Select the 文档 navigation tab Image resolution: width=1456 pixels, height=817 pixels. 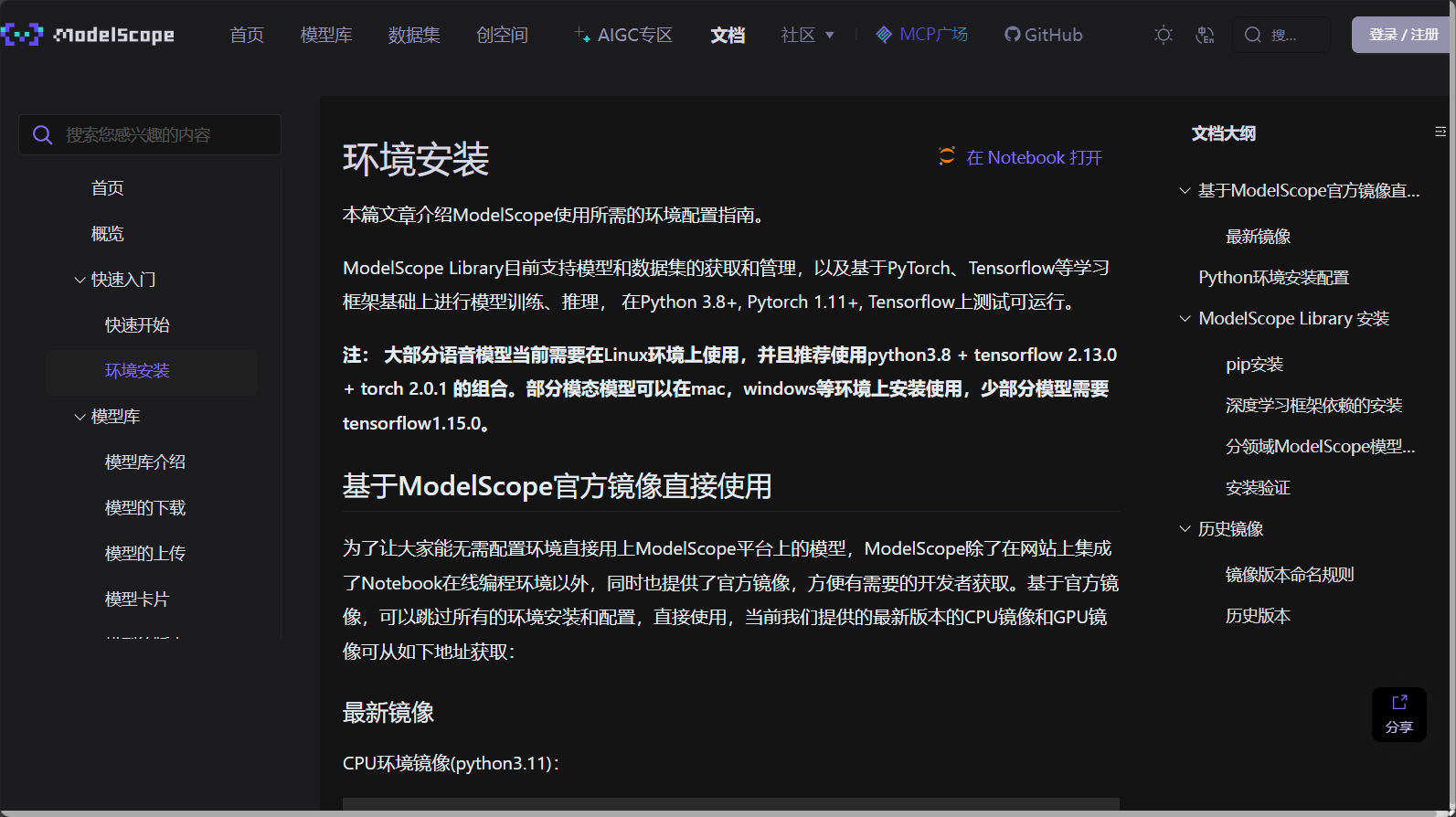[x=728, y=35]
